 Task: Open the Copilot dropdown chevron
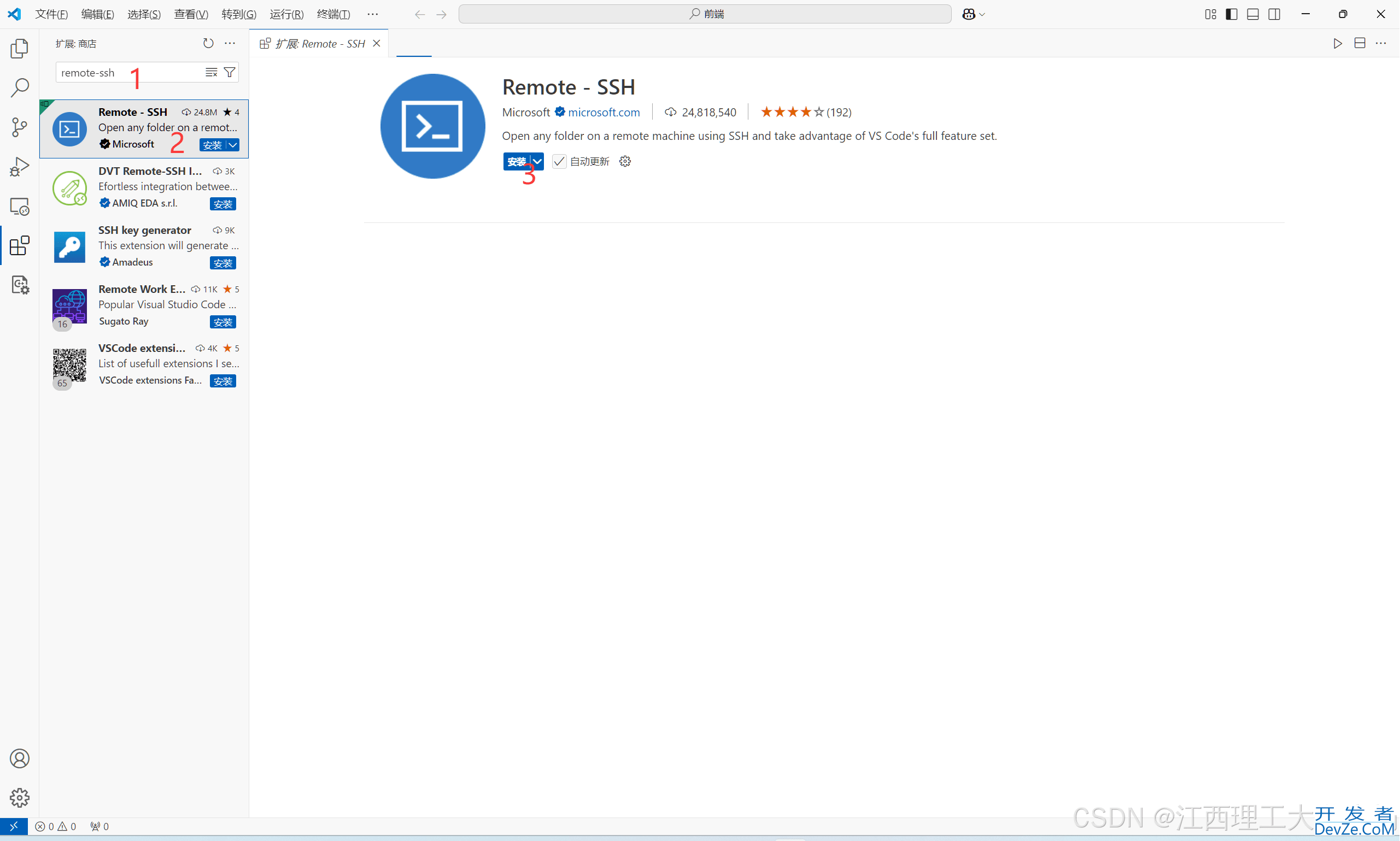coord(982,14)
